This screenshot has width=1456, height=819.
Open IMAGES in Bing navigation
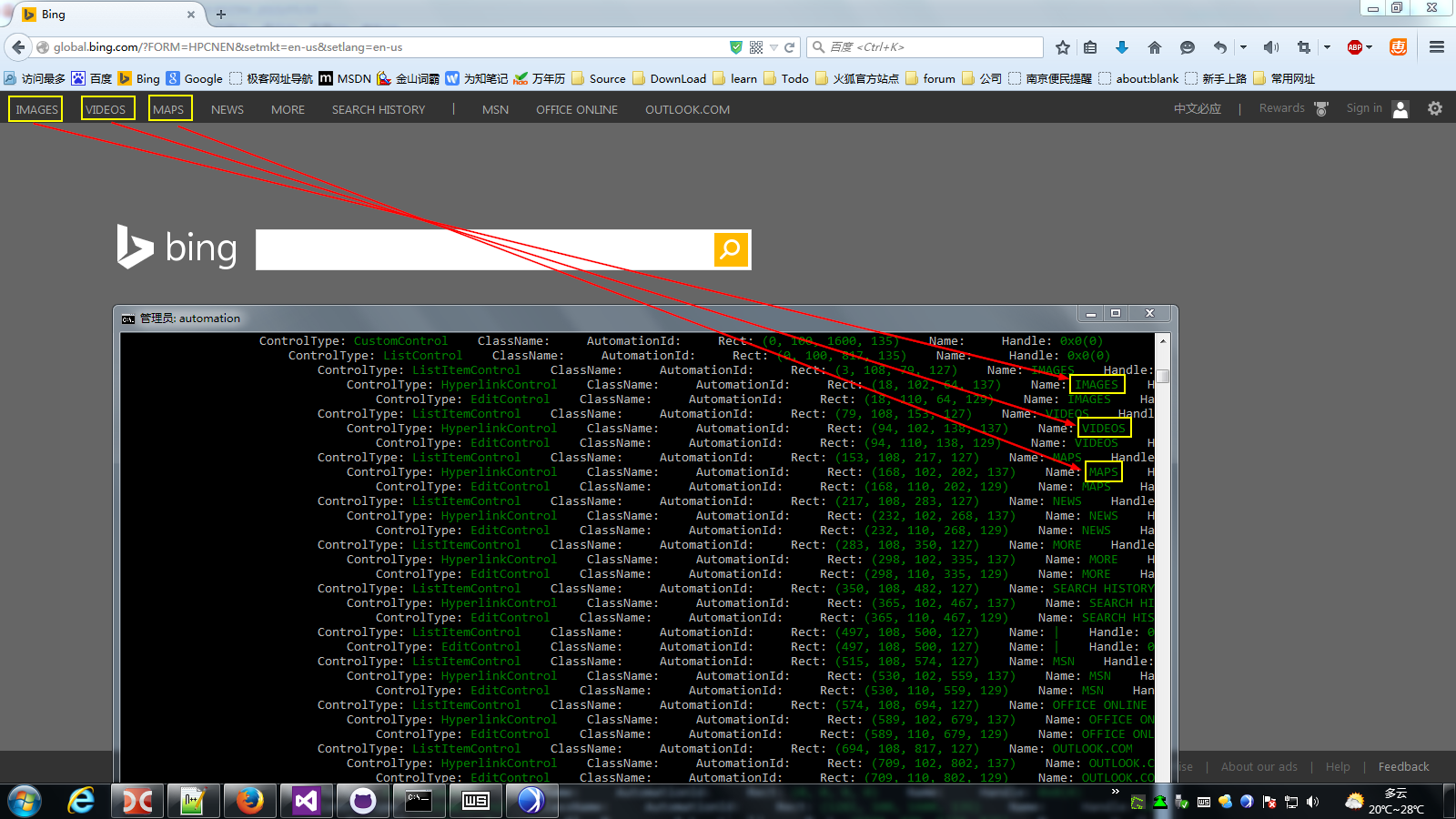tap(36, 109)
